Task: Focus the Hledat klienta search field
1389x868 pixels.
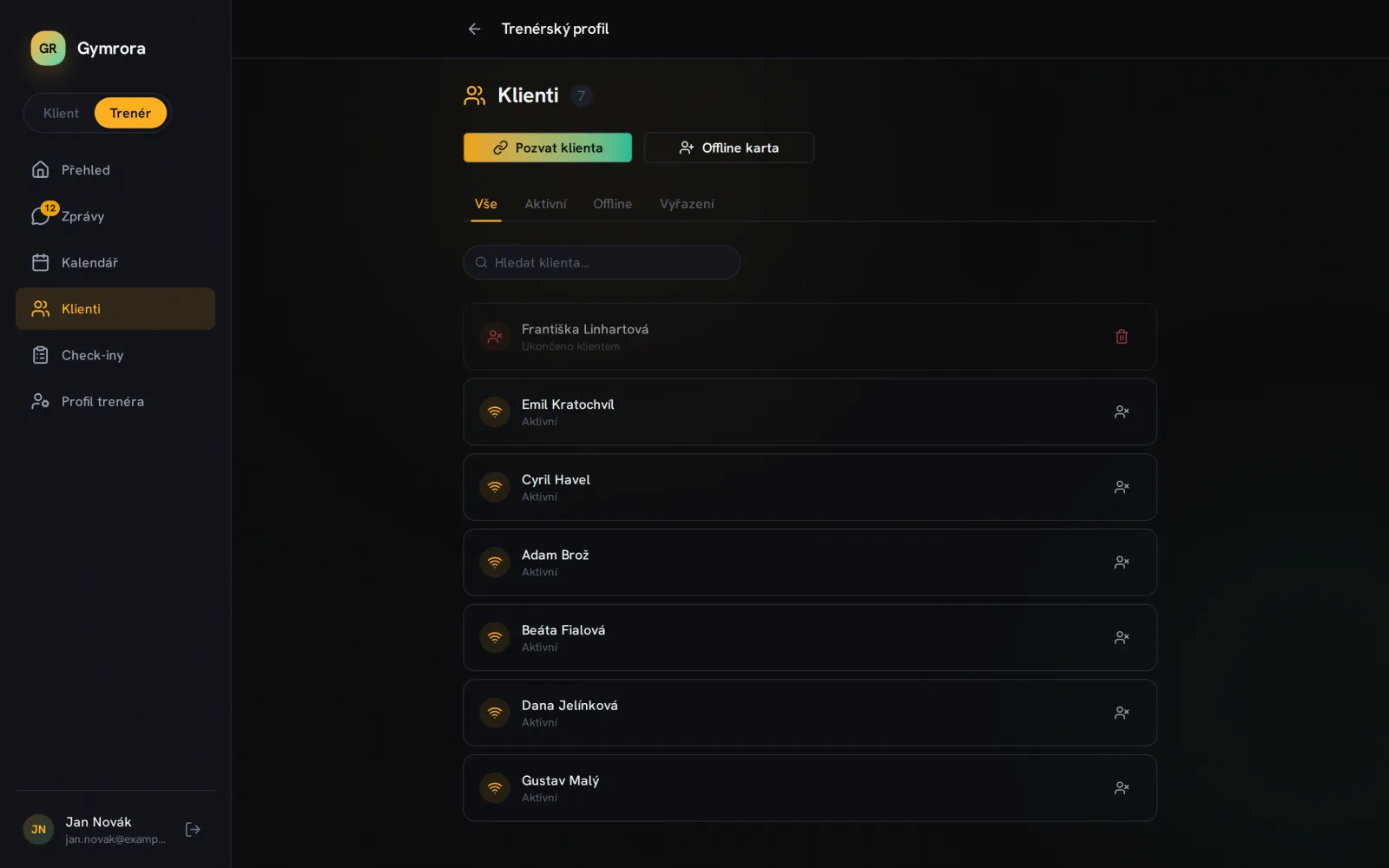Action: tap(602, 262)
